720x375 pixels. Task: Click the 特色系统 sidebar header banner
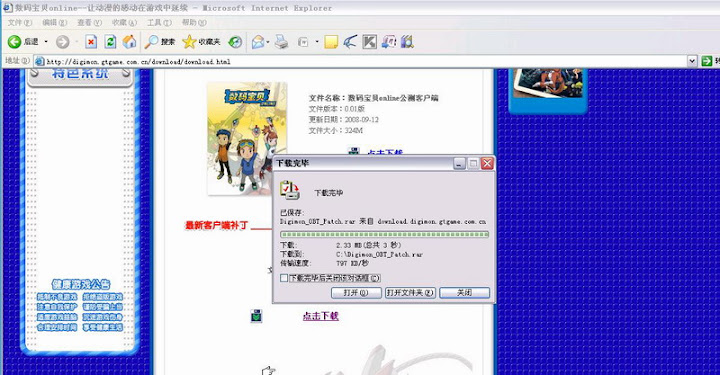pos(80,76)
